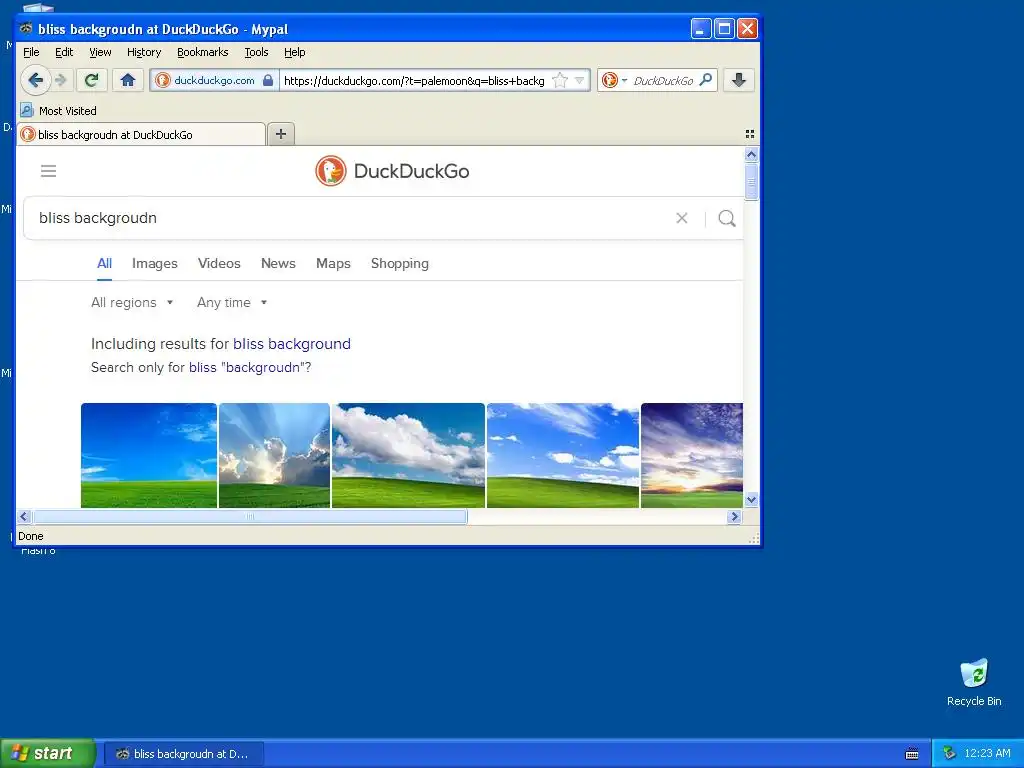This screenshot has width=1024, height=768.
Task: Expand the All regions filter
Action: click(x=132, y=302)
